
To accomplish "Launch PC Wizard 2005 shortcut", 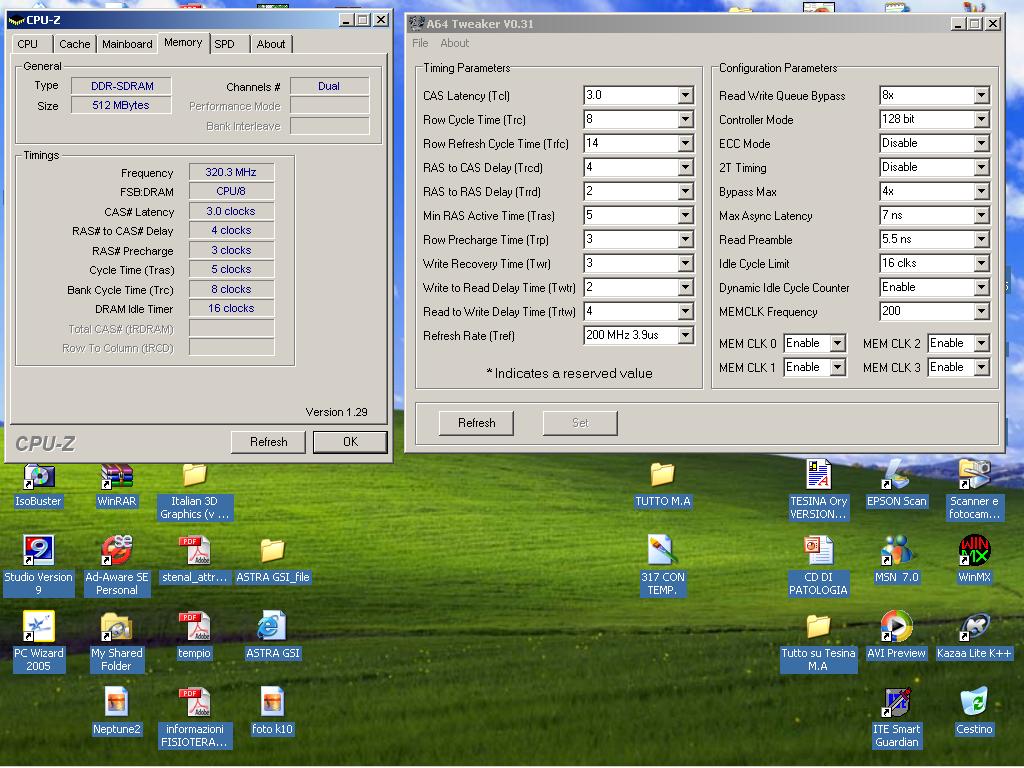I will (39, 641).
